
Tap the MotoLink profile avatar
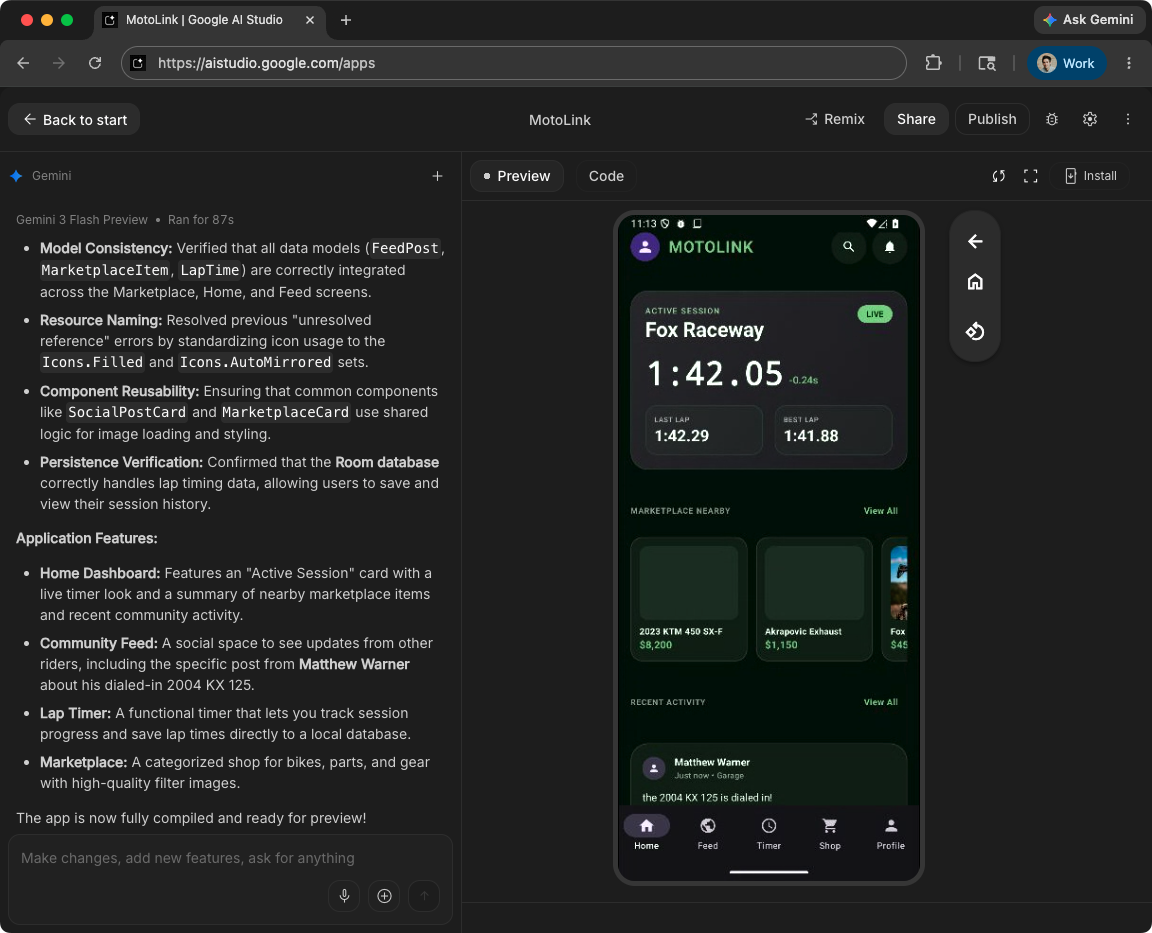(645, 248)
